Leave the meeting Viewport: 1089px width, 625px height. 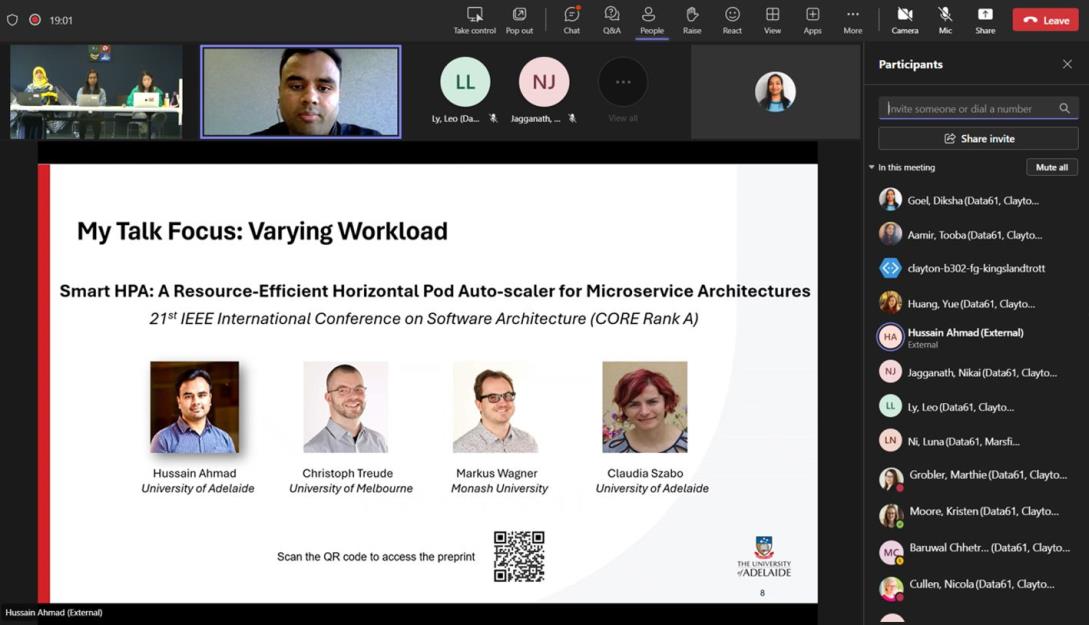1045,20
